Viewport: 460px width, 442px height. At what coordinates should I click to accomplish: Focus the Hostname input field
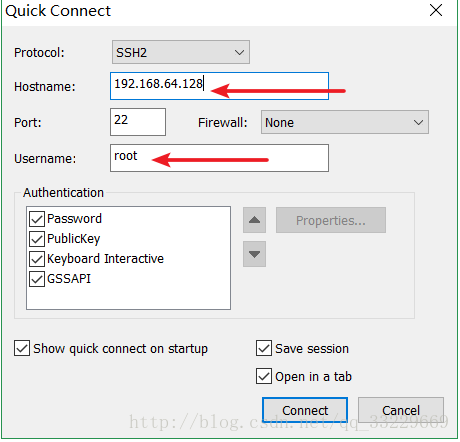(219, 86)
